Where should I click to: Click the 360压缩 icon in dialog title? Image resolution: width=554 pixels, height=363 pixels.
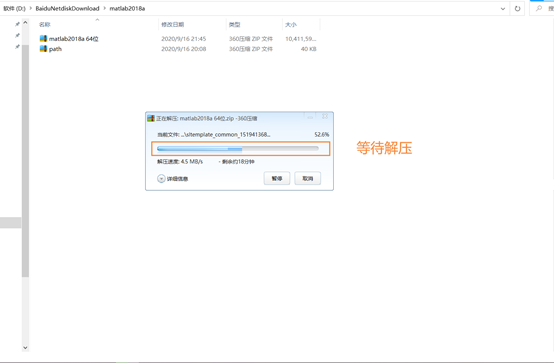click(151, 118)
